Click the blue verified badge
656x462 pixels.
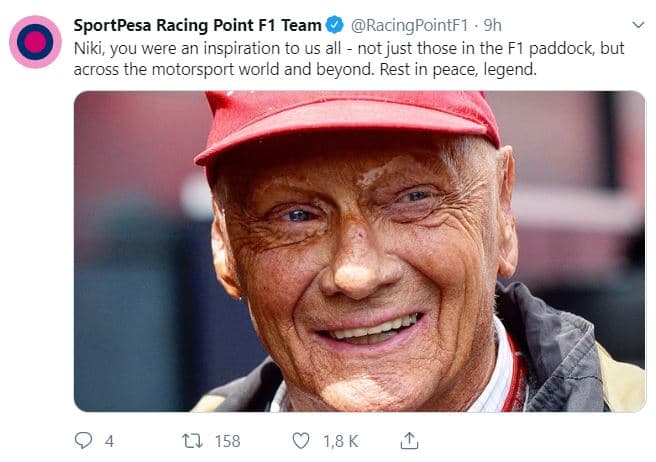(x=336, y=25)
